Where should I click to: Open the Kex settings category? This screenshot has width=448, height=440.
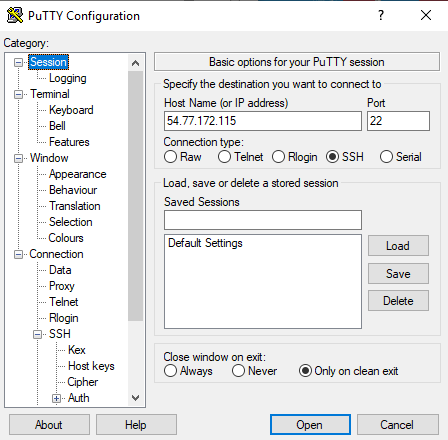tap(77, 350)
